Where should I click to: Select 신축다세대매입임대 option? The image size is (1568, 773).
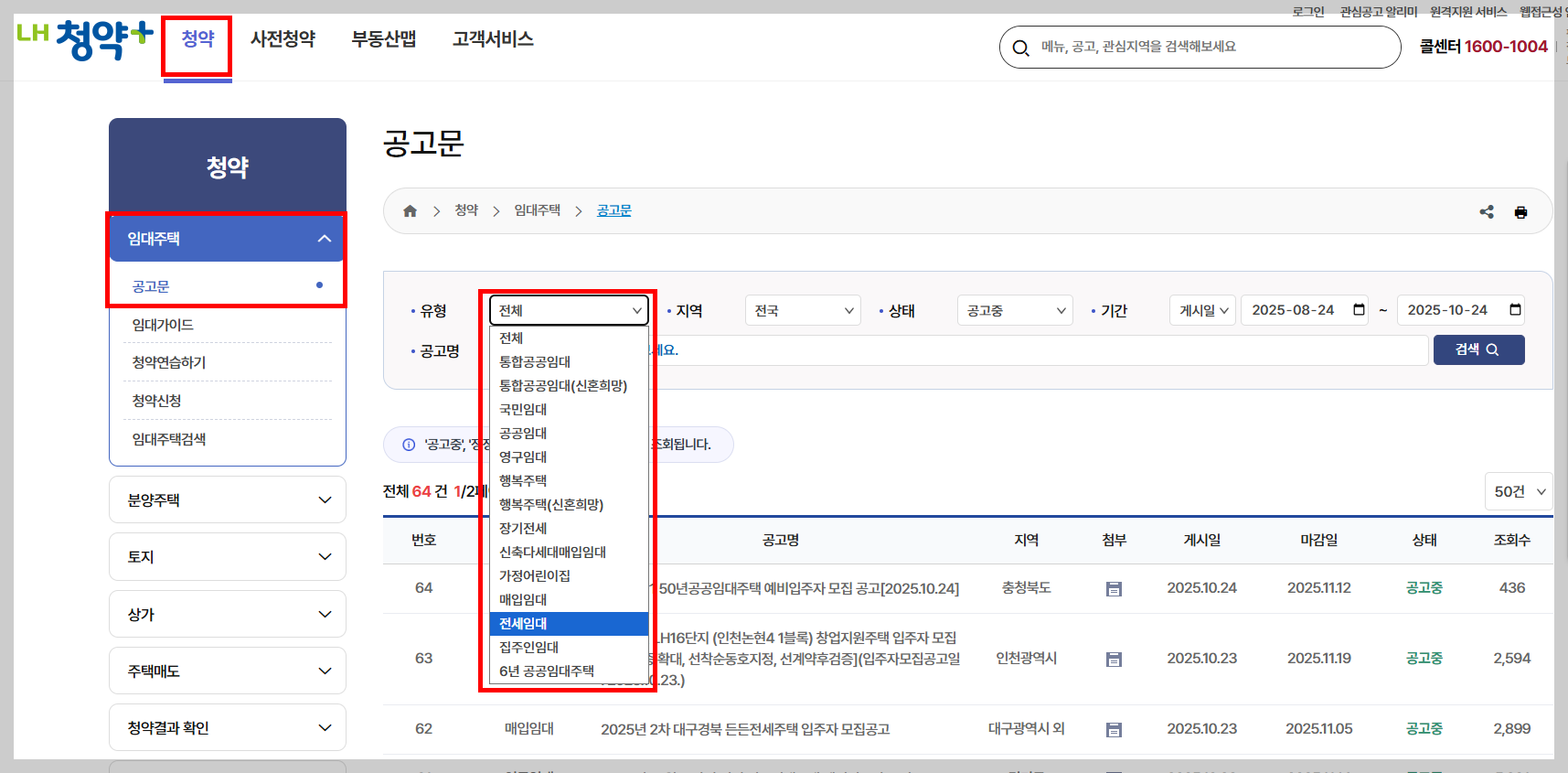click(x=569, y=553)
